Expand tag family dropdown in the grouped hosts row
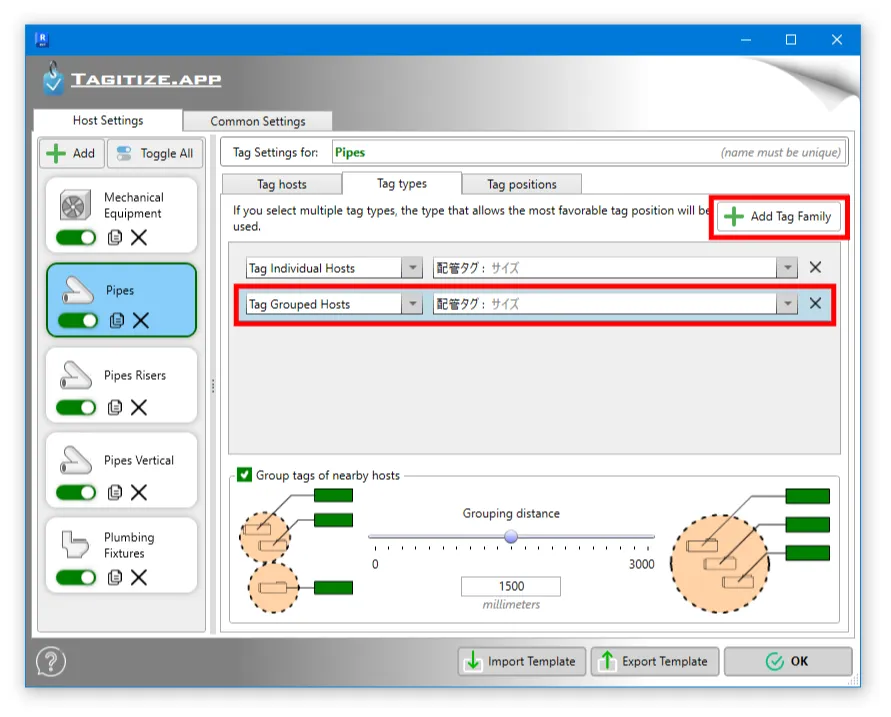This screenshot has width=891, height=717. [x=788, y=304]
